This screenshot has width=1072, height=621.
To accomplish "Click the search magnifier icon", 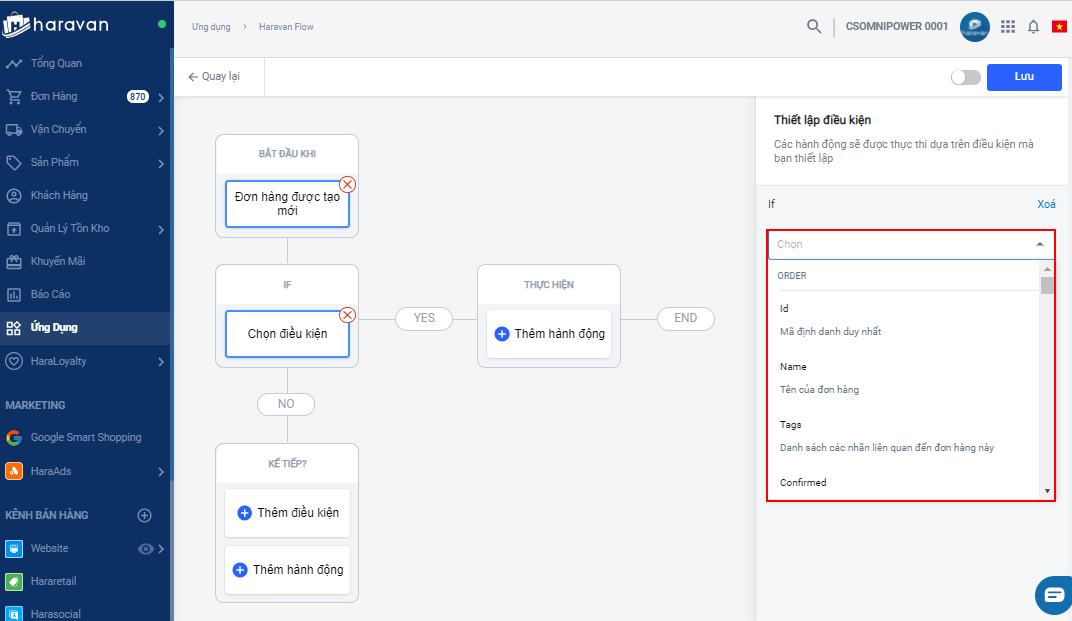I will (x=814, y=26).
